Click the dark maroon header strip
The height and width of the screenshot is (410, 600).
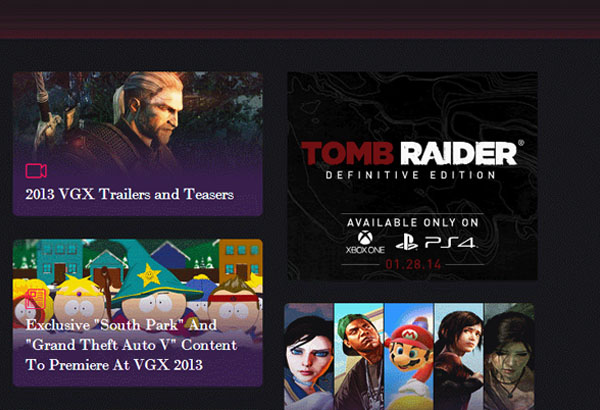tap(300, 19)
